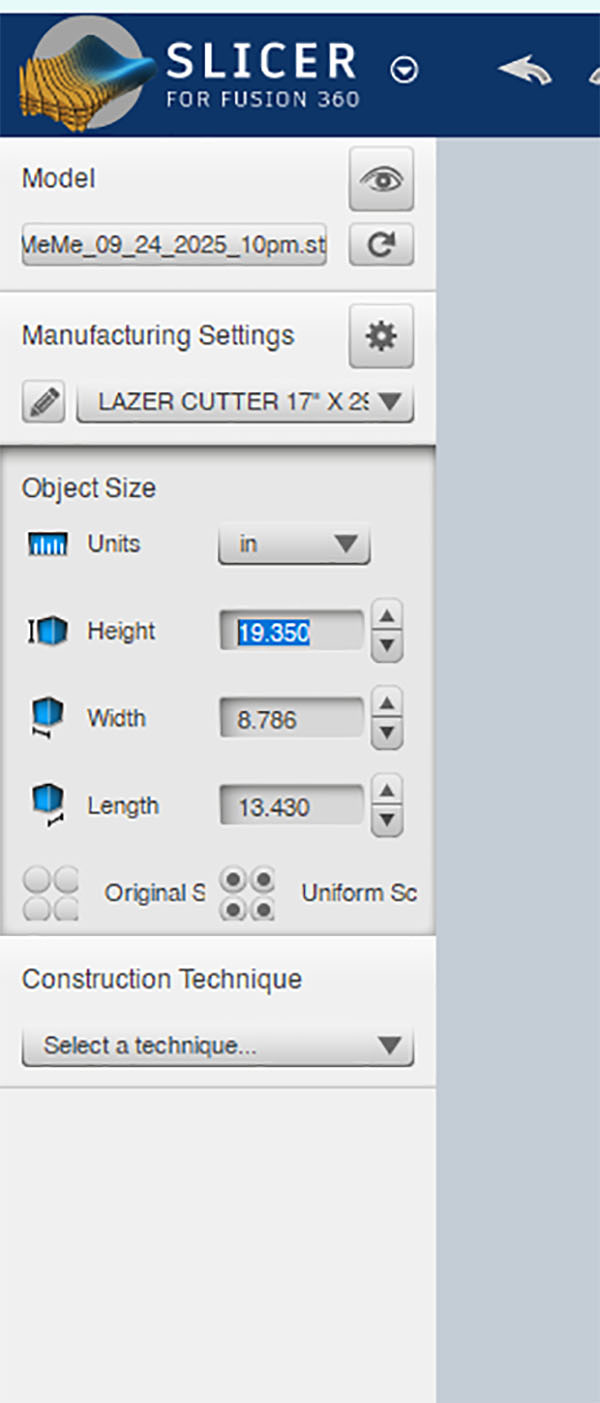The height and width of the screenshot is (1403, 600).
Task: Decrease Height with the down arrow
Action: pos(387,646)
